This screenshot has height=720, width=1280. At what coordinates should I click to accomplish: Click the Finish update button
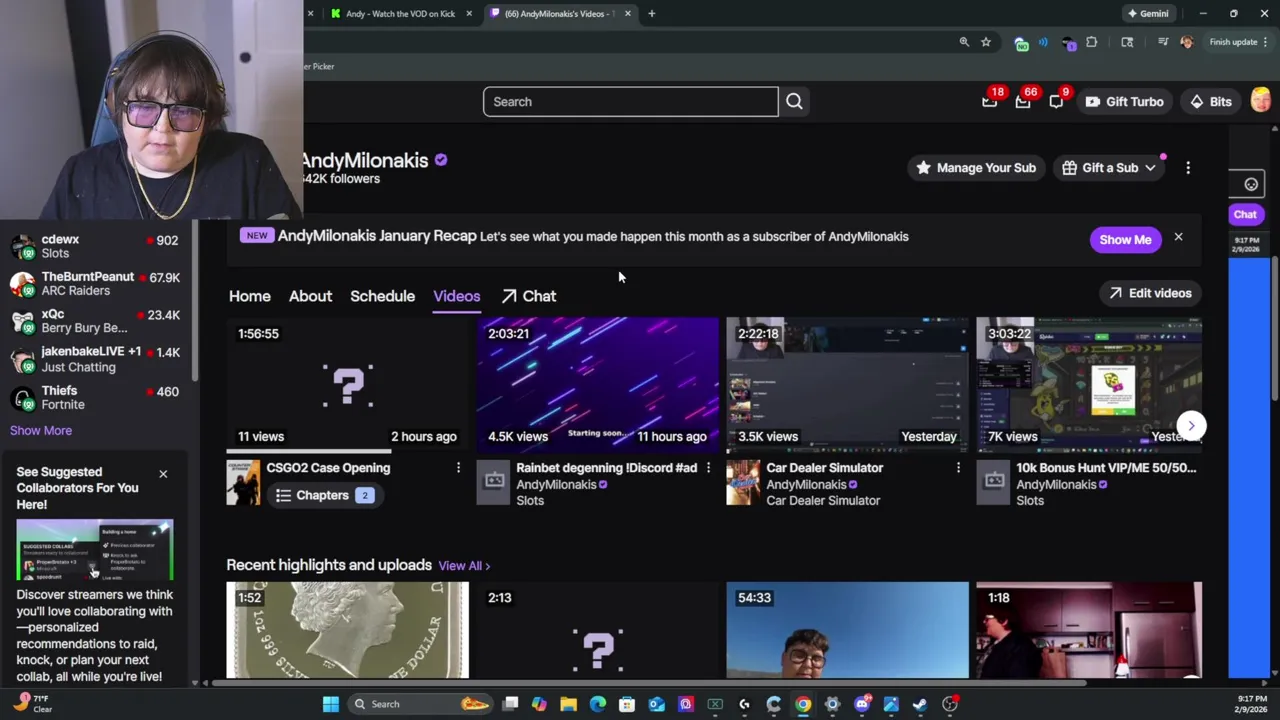tap(1239, 42)
